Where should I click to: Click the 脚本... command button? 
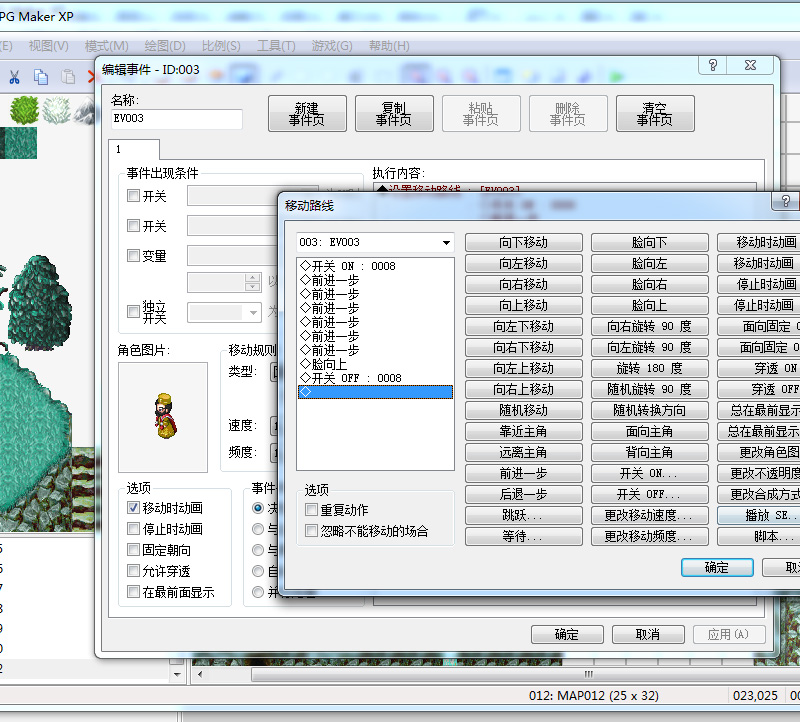(759, 536)
